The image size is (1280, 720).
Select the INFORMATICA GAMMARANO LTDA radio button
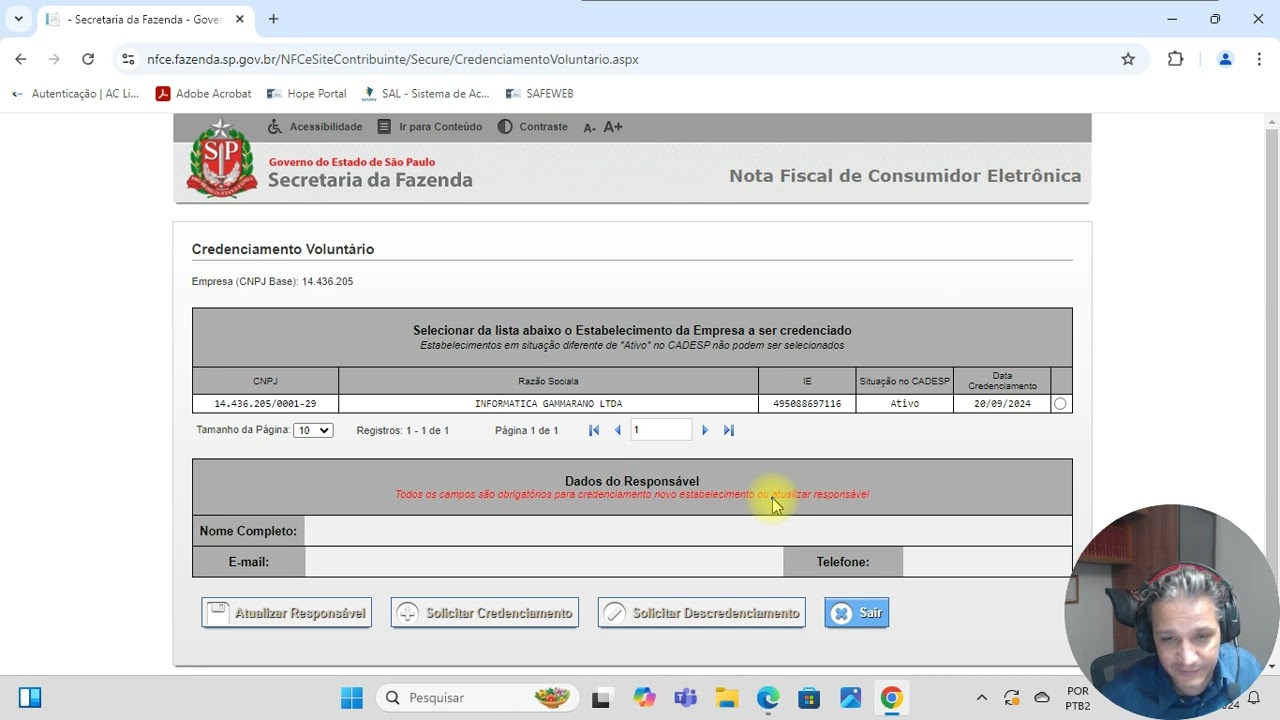click(x=1060, y=404)
